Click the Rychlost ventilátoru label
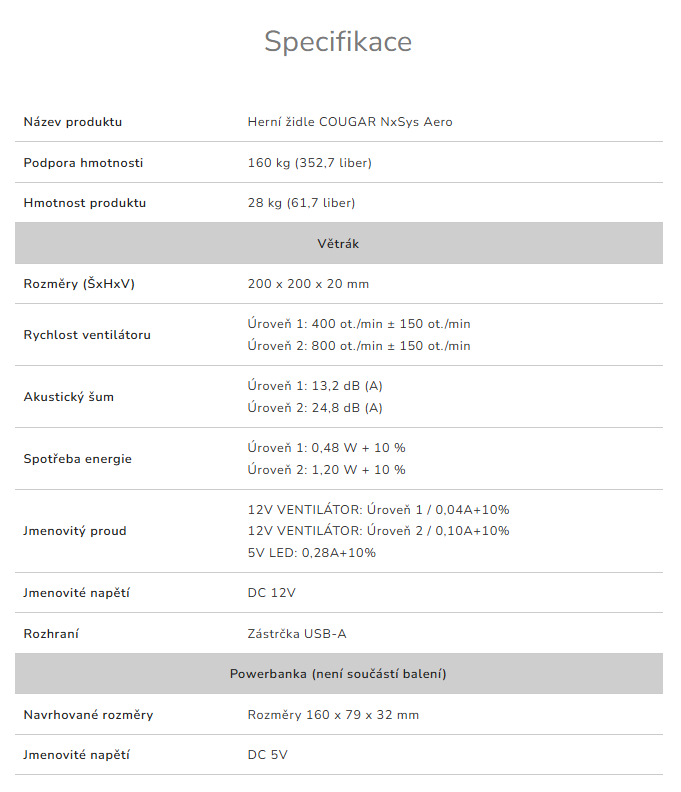 (87, 335)
